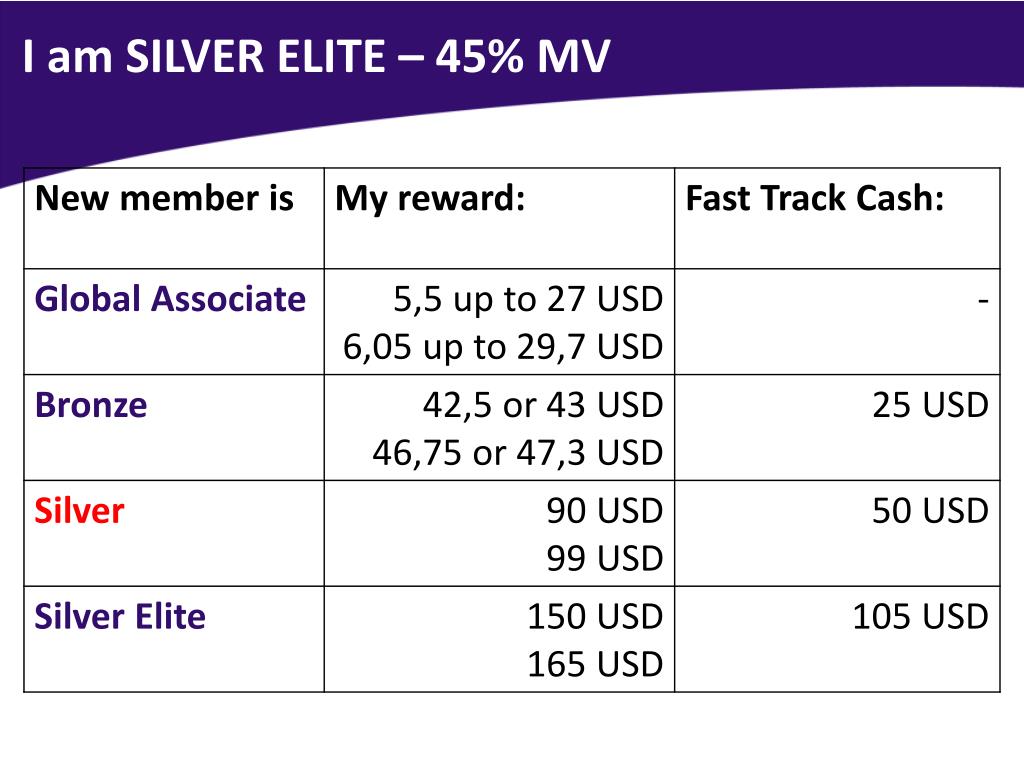The width and height of the screenshot is (1024, 768).
Task: Click the "90 USD" reward value
Action: [x=604, y=511]
